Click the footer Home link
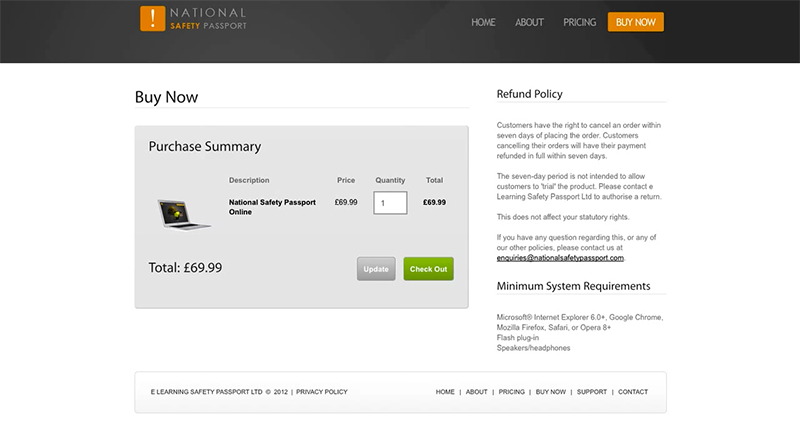The width and height of the screenshot is (800, 429). (445, 392)
